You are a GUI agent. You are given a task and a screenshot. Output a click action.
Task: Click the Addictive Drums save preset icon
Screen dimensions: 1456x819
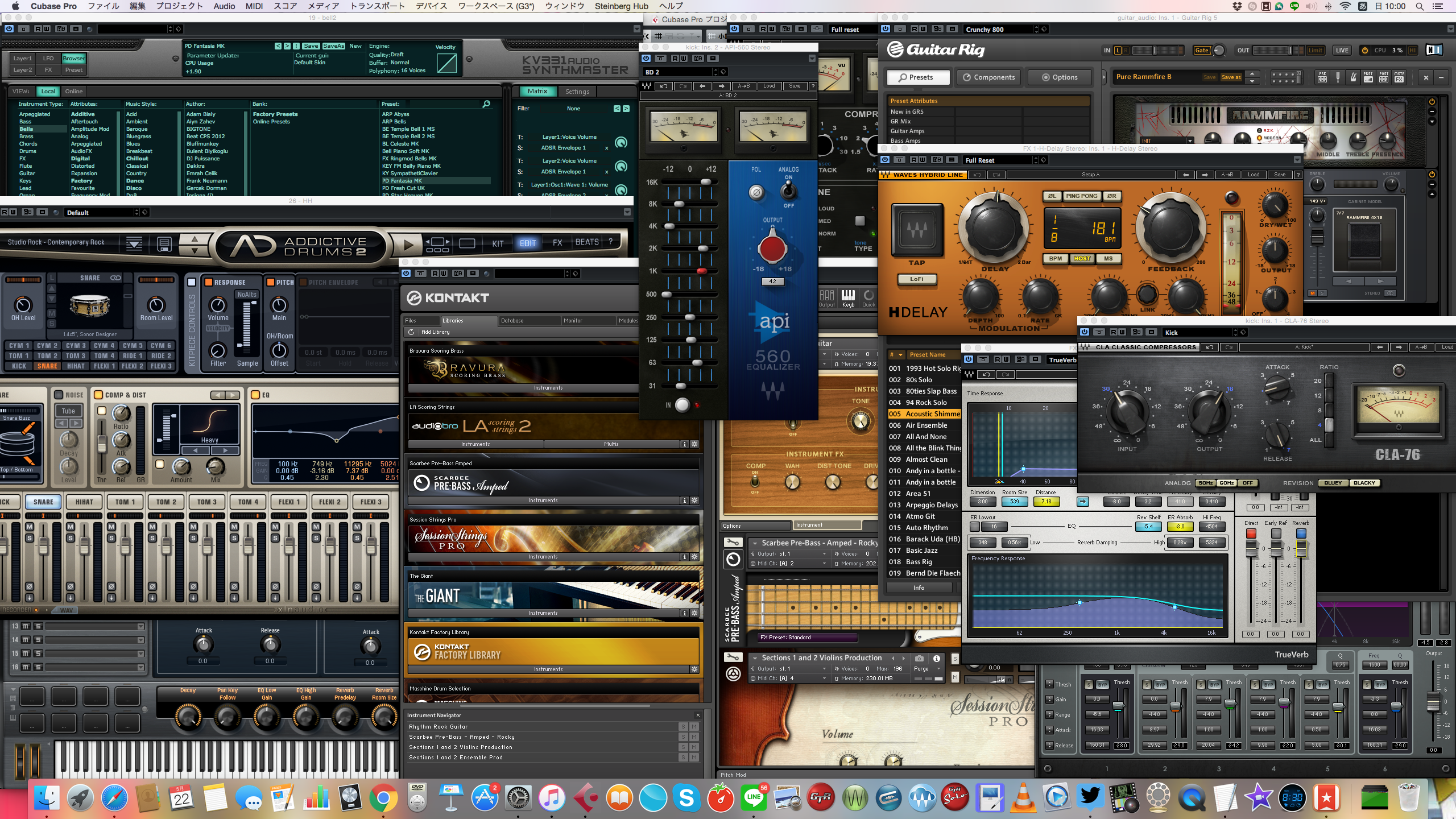tap(164, 244)
